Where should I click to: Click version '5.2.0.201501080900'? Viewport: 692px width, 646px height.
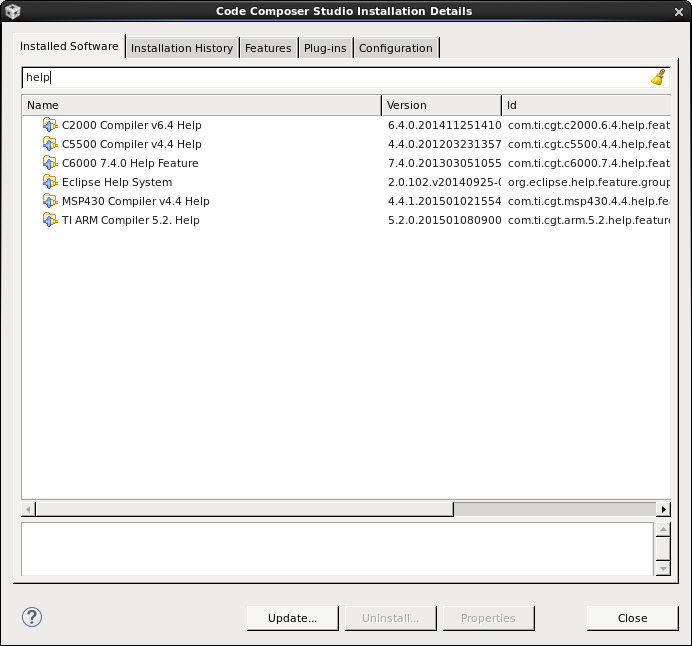(444, 220)
